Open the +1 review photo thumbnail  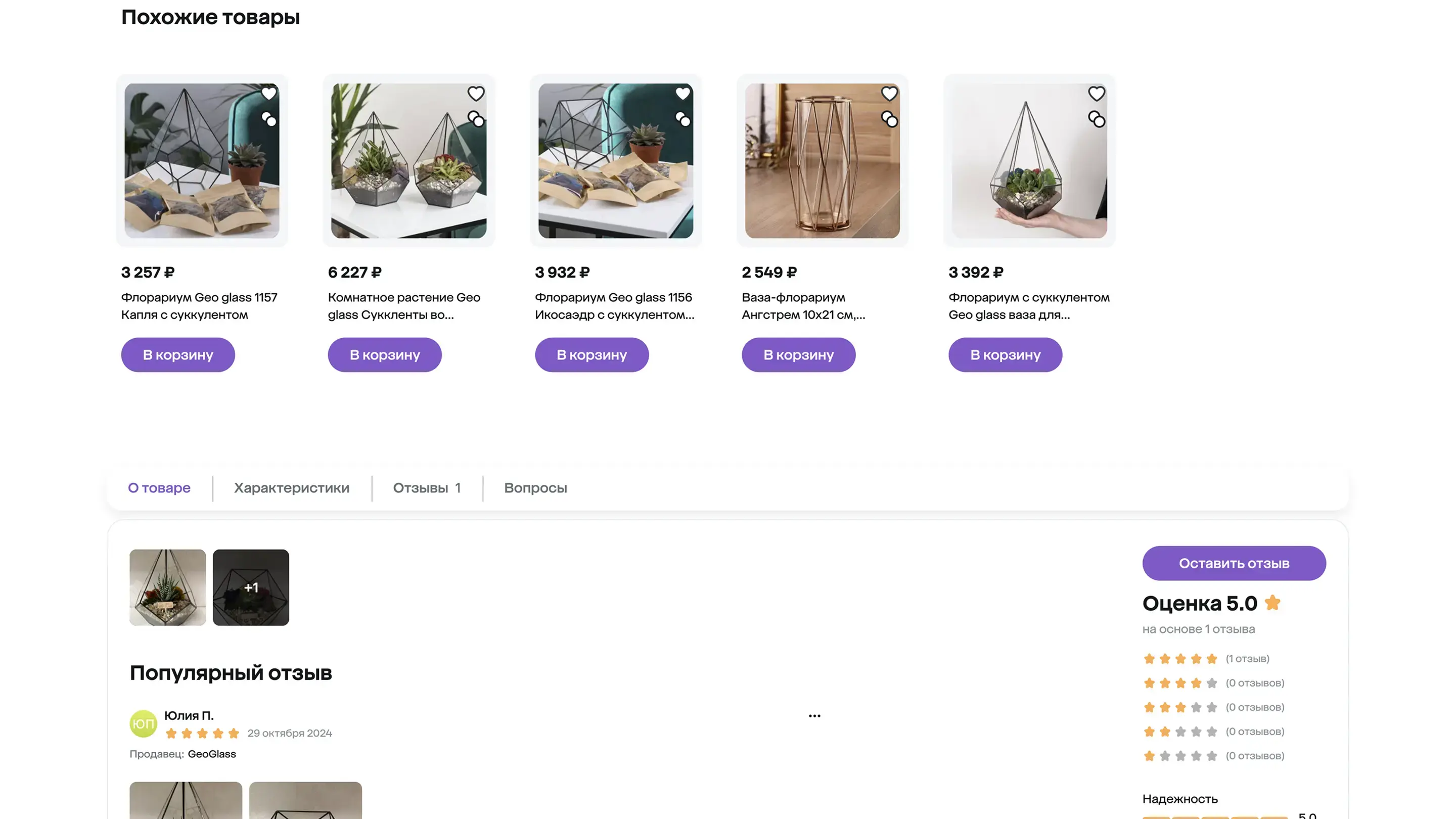tap(250, 587)
